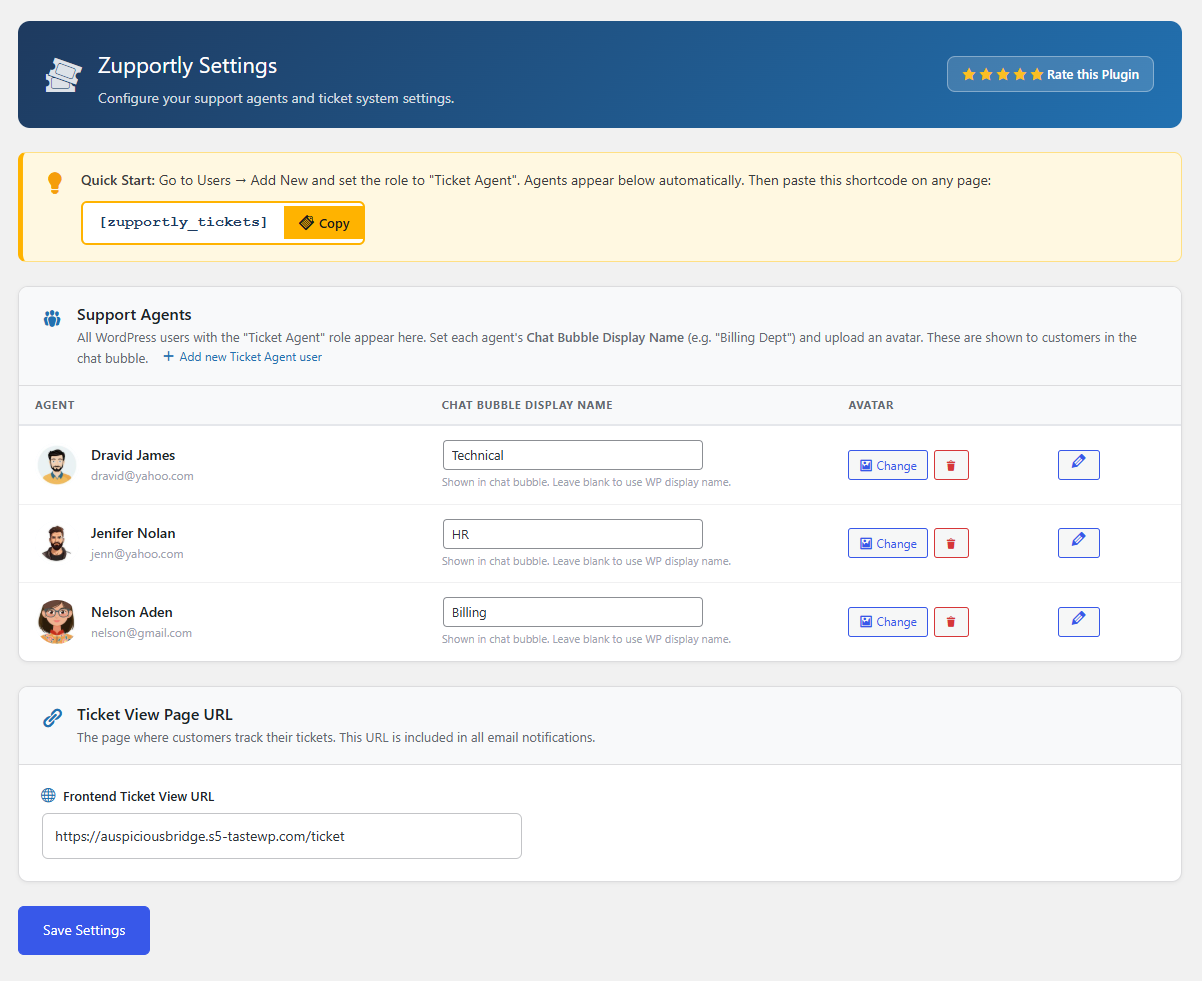Click the globe icon next to Frontend Ticket View URL
The image size is (1202, 981).
[47, 795]
